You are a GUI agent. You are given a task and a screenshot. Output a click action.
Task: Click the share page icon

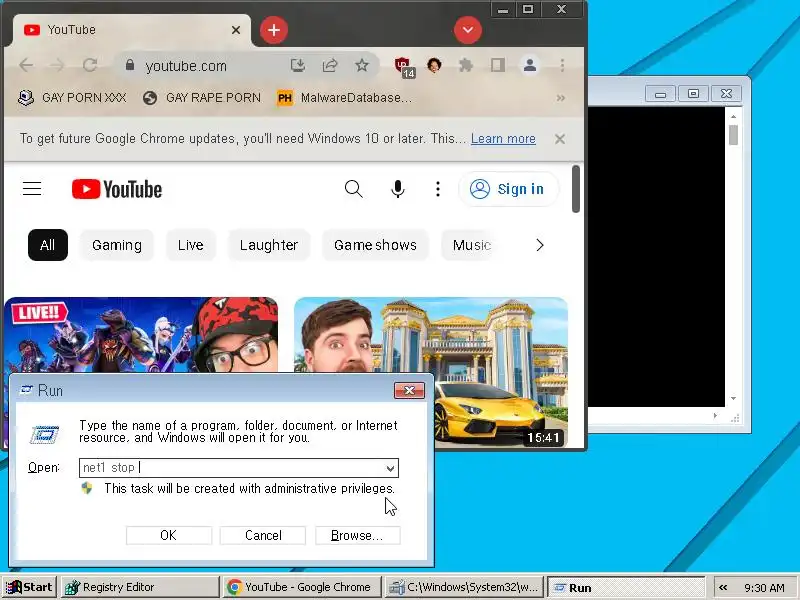click(x=330, y=65)
